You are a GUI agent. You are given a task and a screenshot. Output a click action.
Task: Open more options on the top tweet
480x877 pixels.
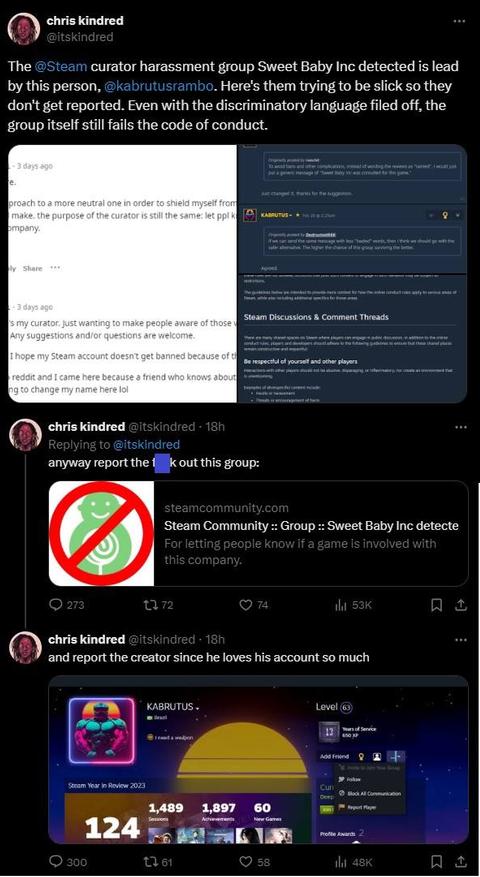(x=459, y=21)
